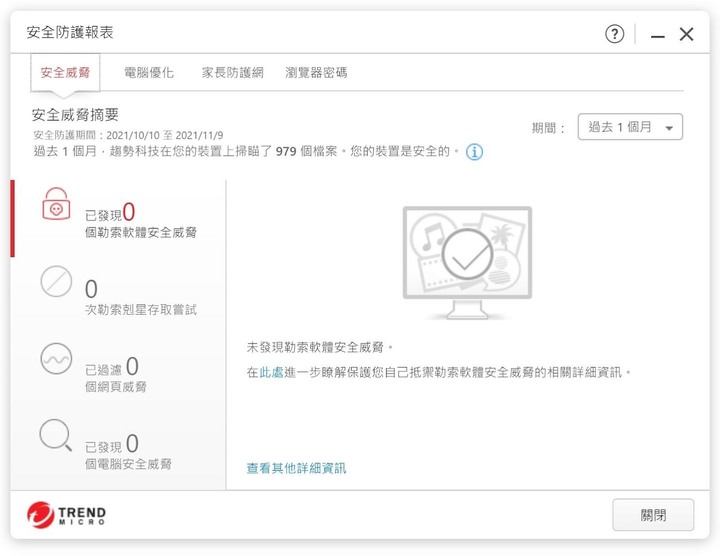Click the Trend Micro logo

tap(66, 515)
